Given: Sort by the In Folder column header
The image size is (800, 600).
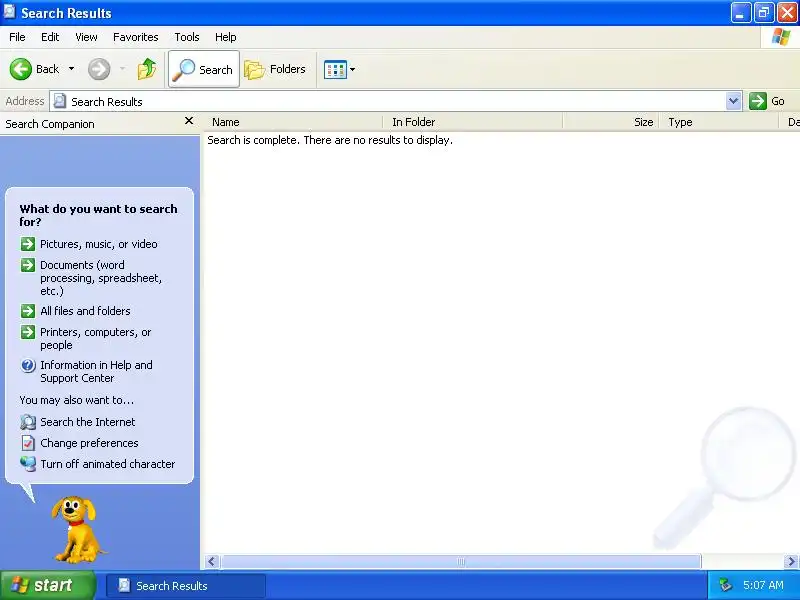Looking at the screenshot, I should tap(473, 122).
